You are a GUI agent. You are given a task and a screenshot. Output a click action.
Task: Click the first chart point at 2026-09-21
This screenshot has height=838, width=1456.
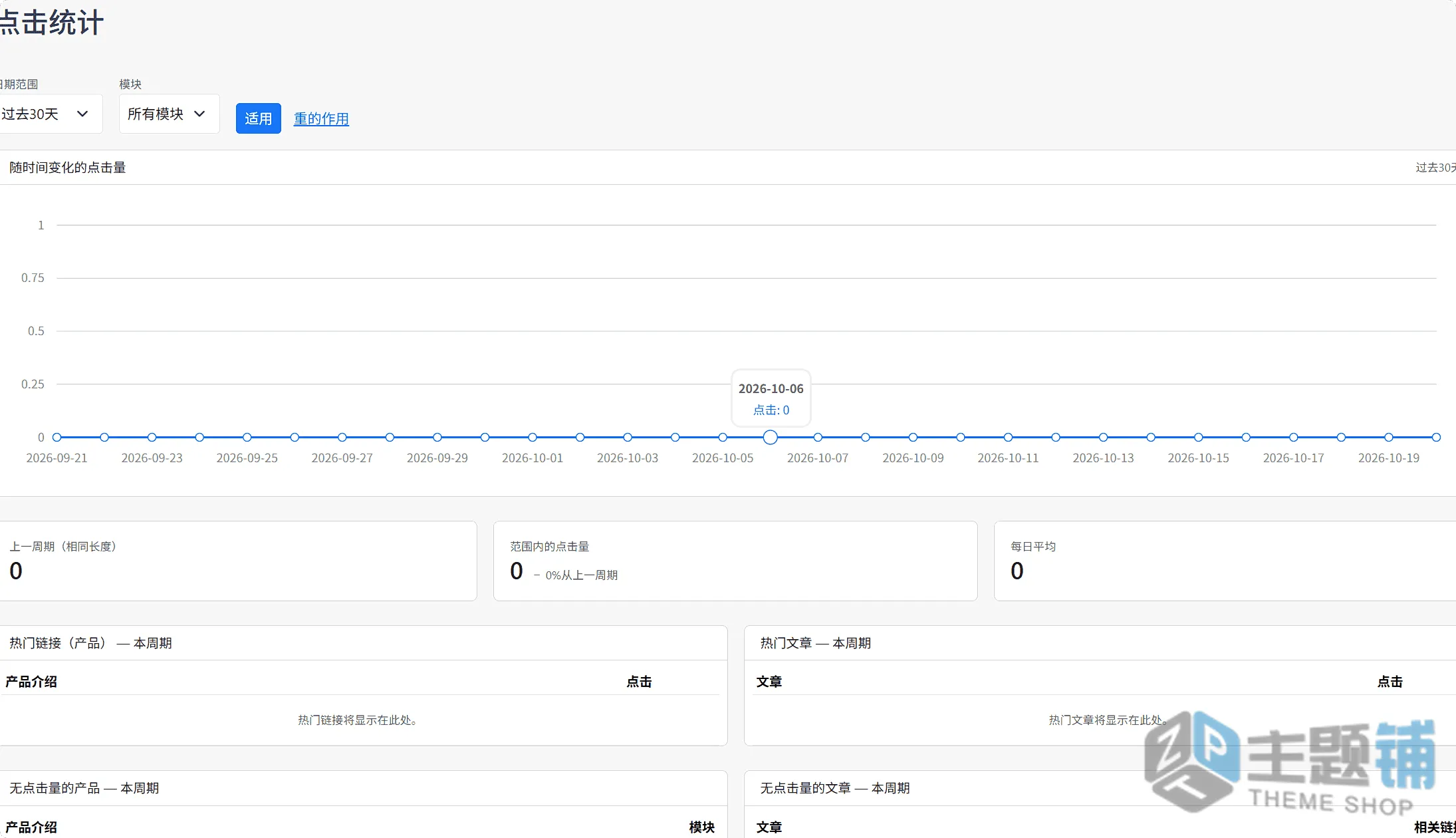point(57,437)
